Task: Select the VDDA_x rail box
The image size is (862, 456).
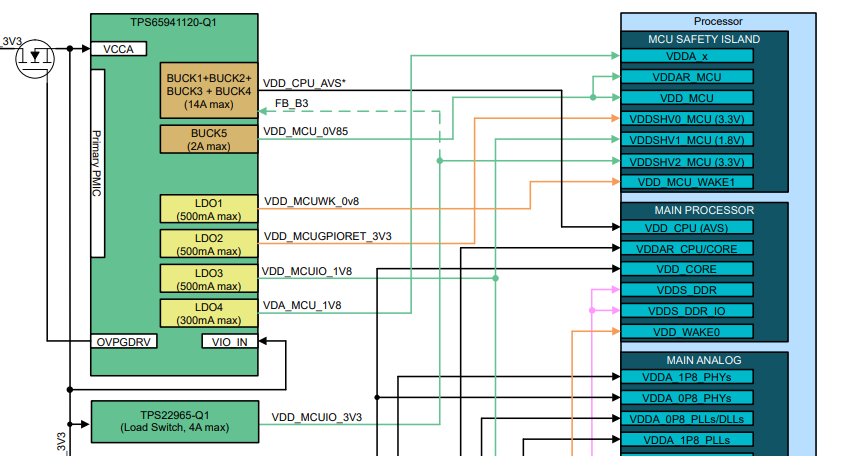Action: (x=687, y=56)
